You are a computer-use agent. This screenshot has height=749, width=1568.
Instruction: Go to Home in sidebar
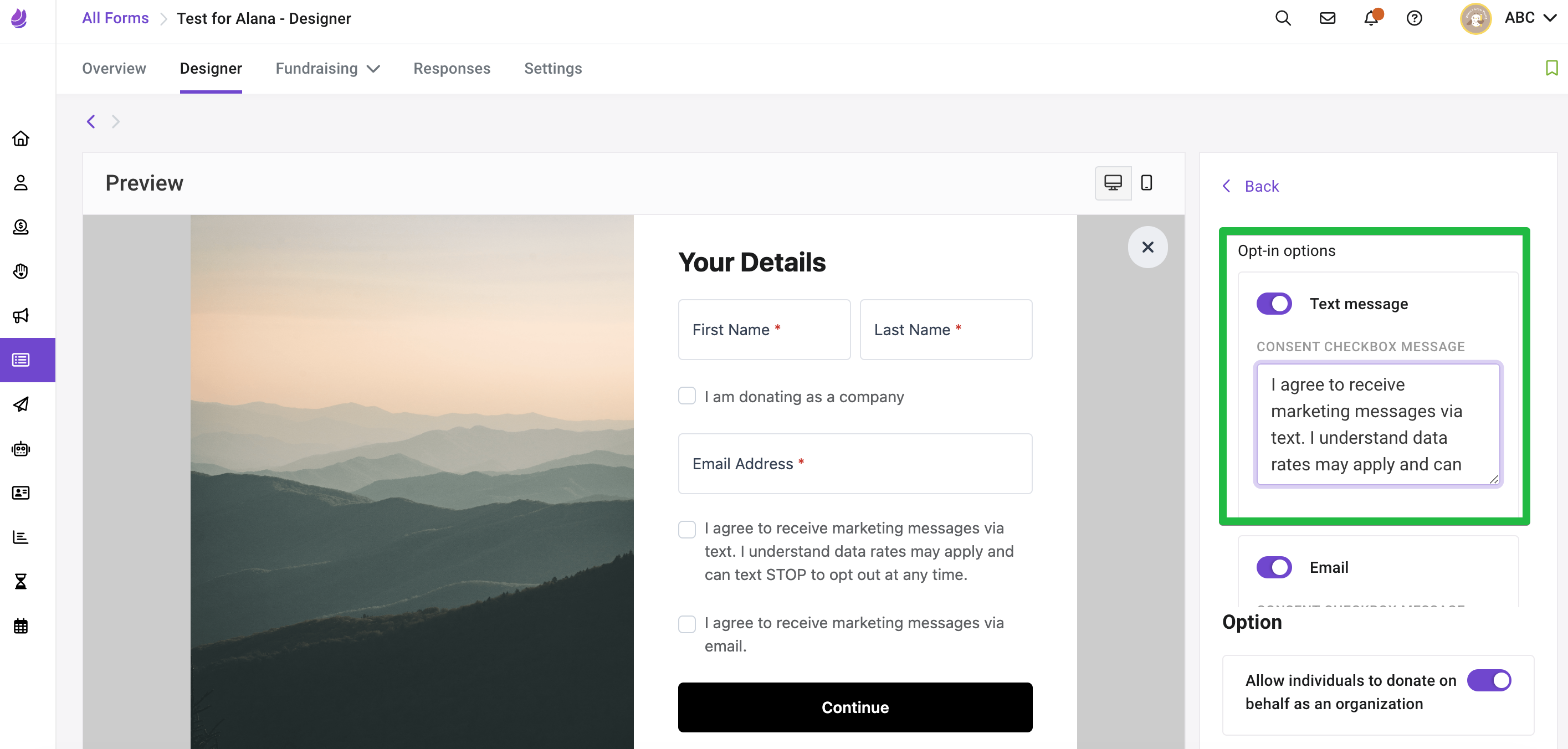[x=21, y=138]
